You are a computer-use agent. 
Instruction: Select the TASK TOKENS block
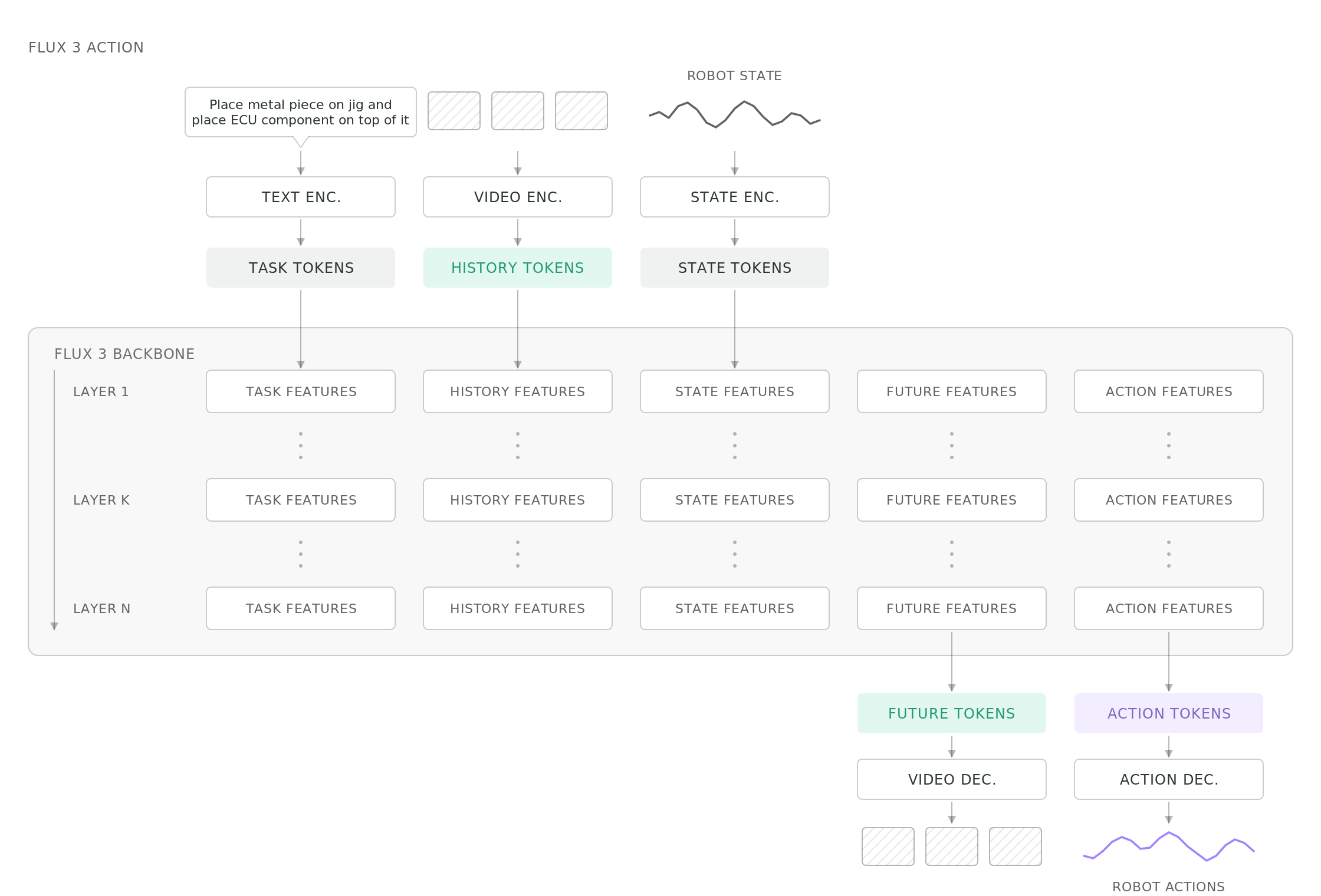click(301, 268)
